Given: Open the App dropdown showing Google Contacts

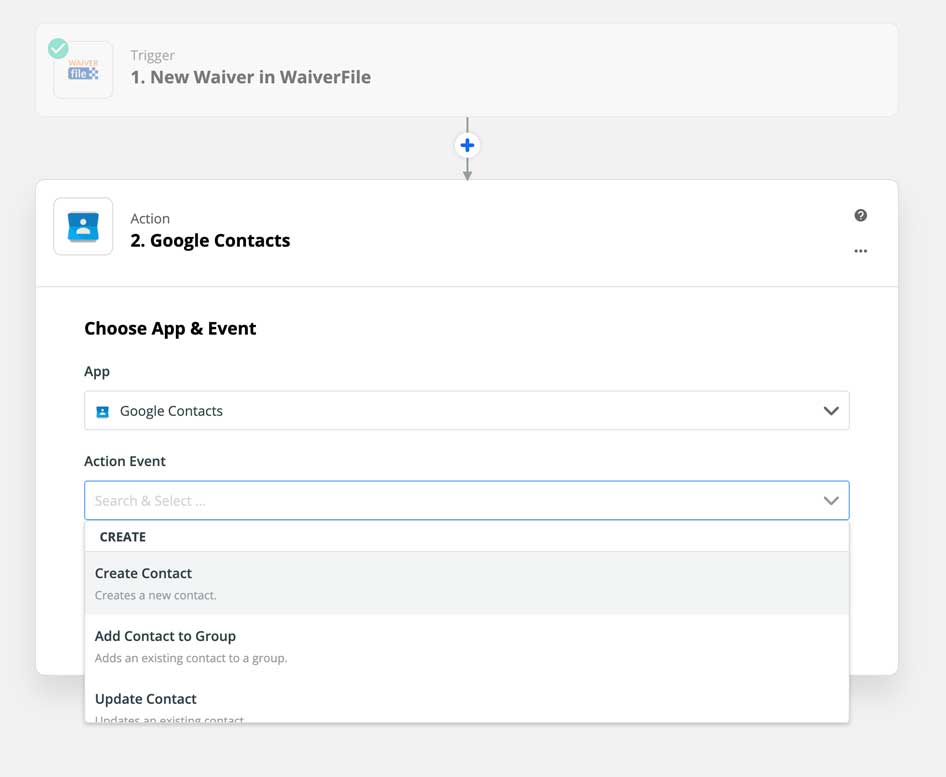Looking at the screenshot, I should tap(467, 410).
